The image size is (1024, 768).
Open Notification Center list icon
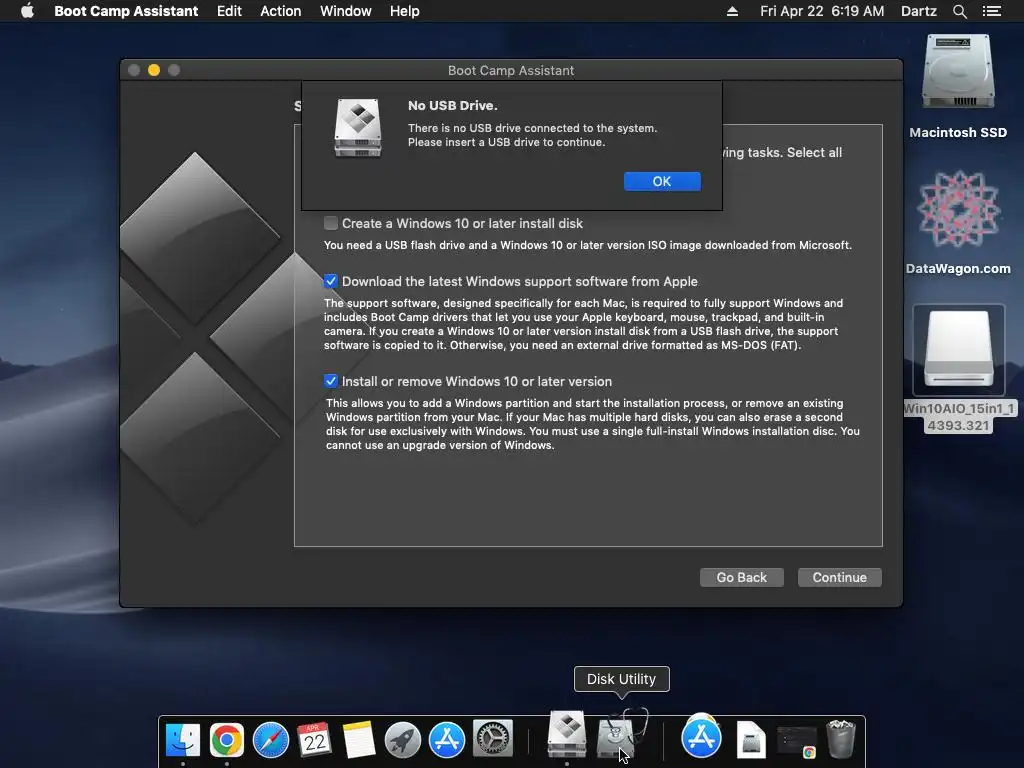pos(992,11)
